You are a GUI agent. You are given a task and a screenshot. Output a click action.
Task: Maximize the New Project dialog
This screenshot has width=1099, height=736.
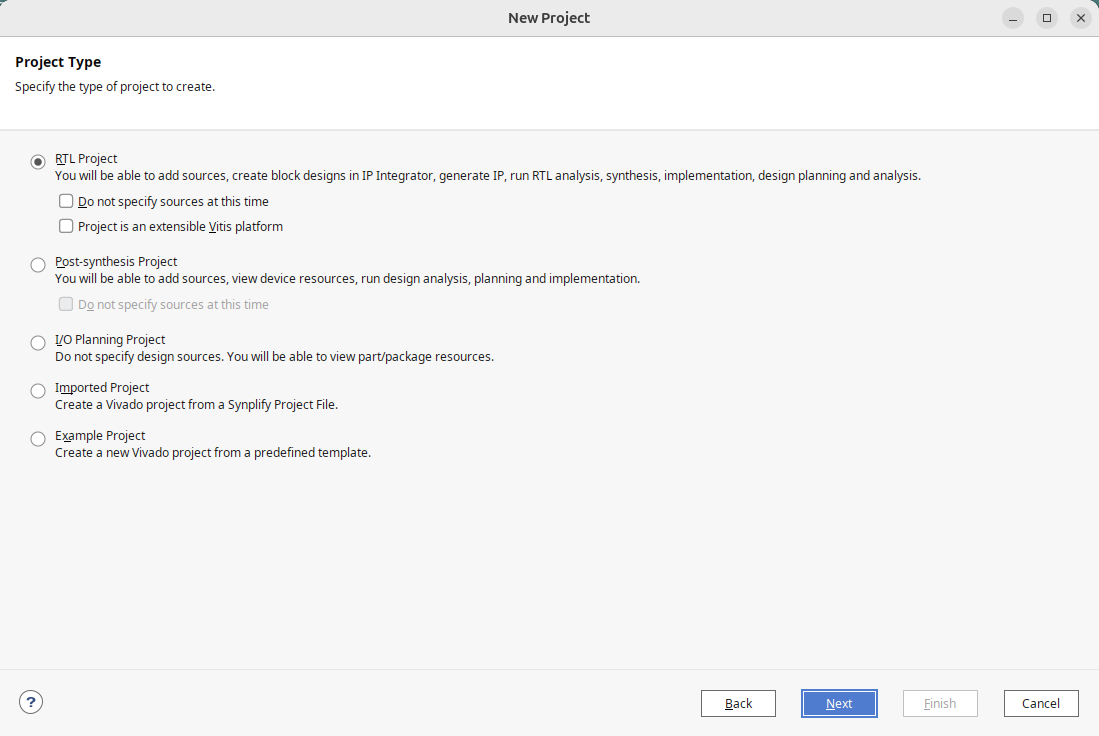point(1047,18)
